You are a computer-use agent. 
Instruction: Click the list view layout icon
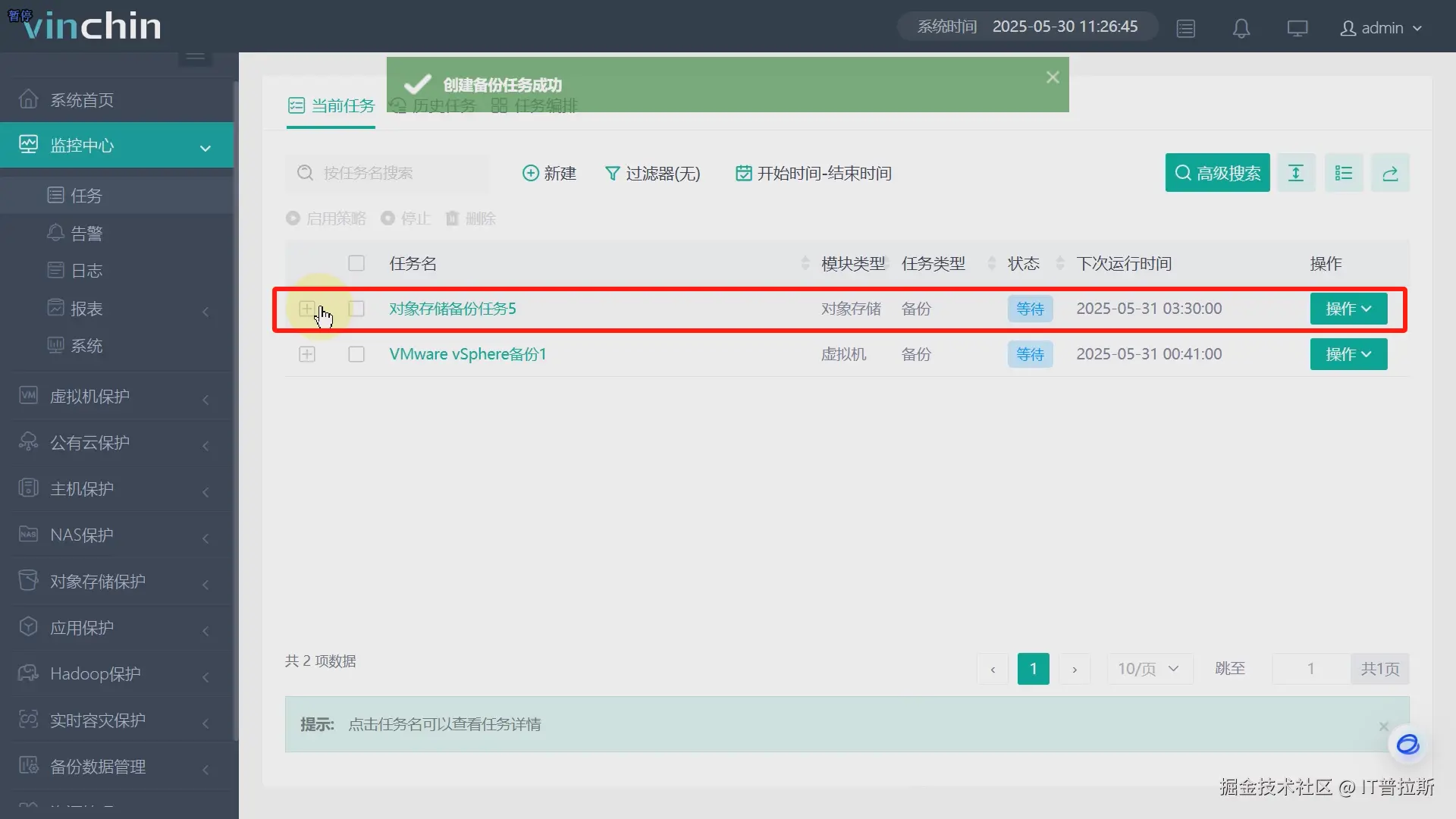click(x=1343, y=173)
